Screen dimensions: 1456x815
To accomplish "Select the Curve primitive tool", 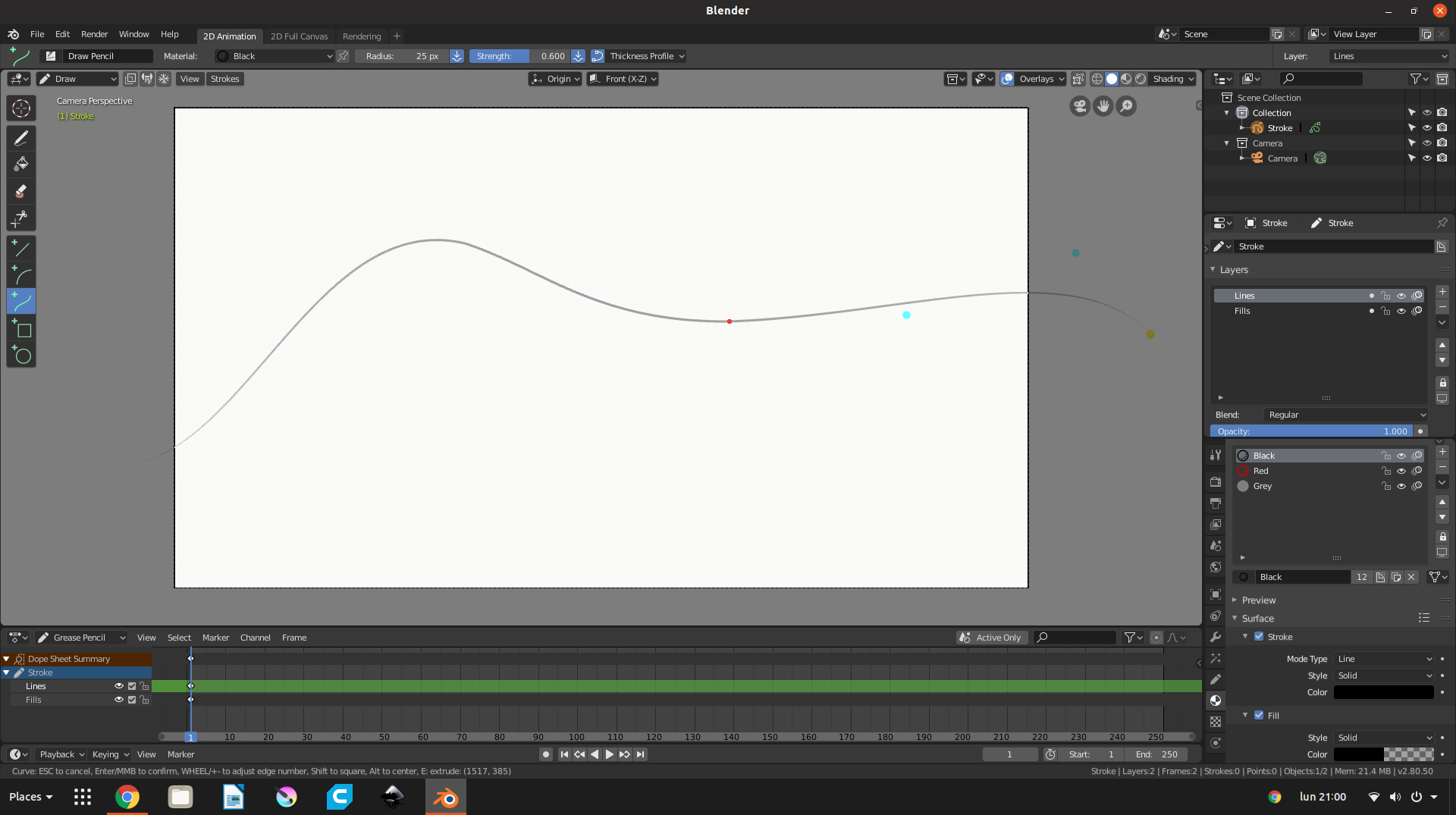I will click(21, 301).
